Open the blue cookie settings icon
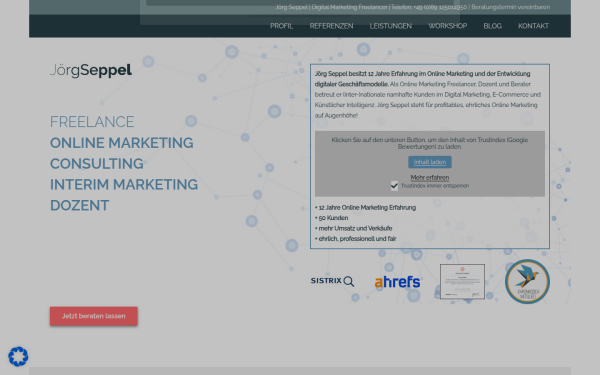This screenshot has height=375, width=600. (x=18, y=357)
